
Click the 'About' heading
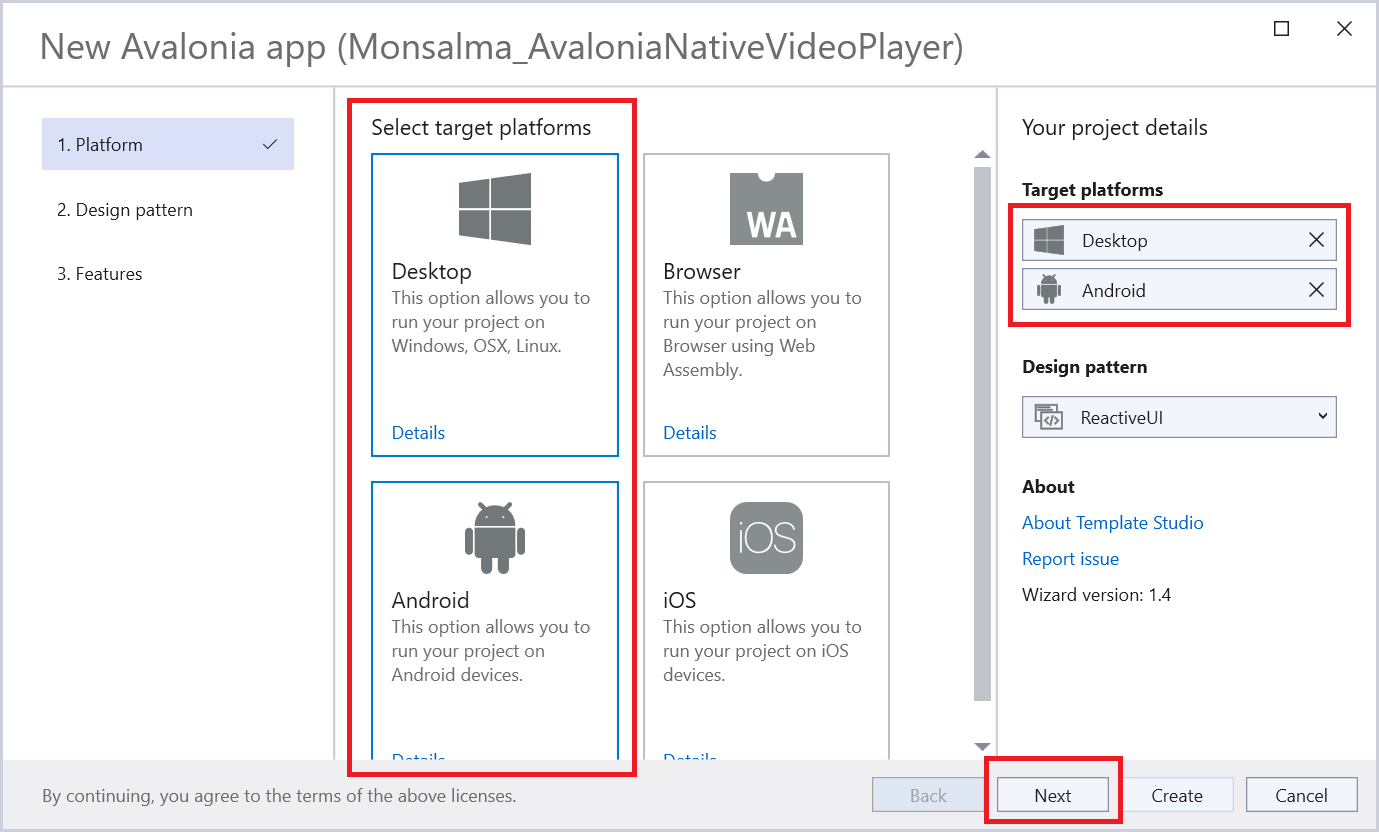click(1048, 487)
